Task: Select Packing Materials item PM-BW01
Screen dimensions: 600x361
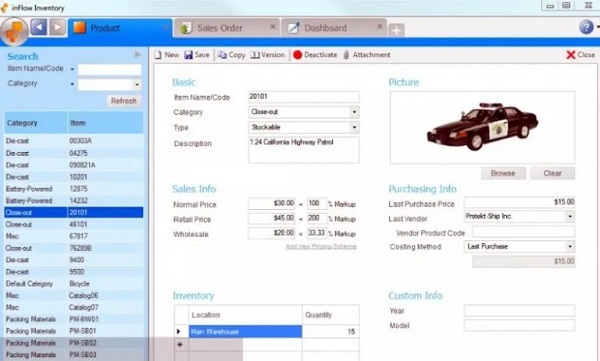Action: (x=74, y=319)
